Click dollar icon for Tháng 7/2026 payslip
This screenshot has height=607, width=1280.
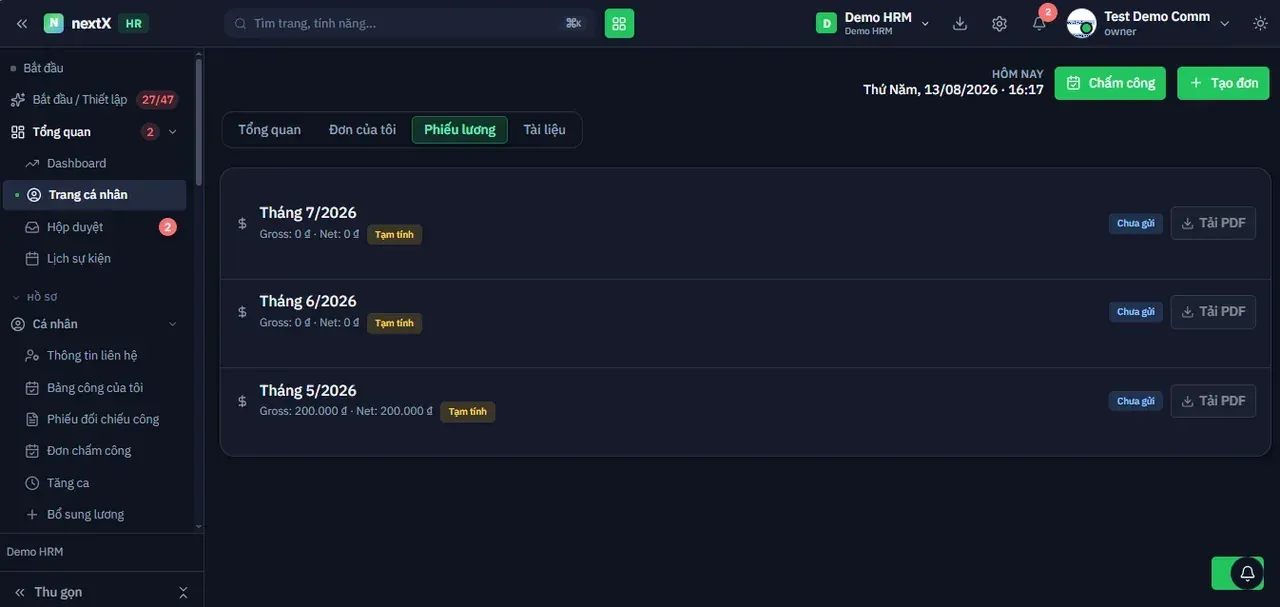(x=242, y=223)
